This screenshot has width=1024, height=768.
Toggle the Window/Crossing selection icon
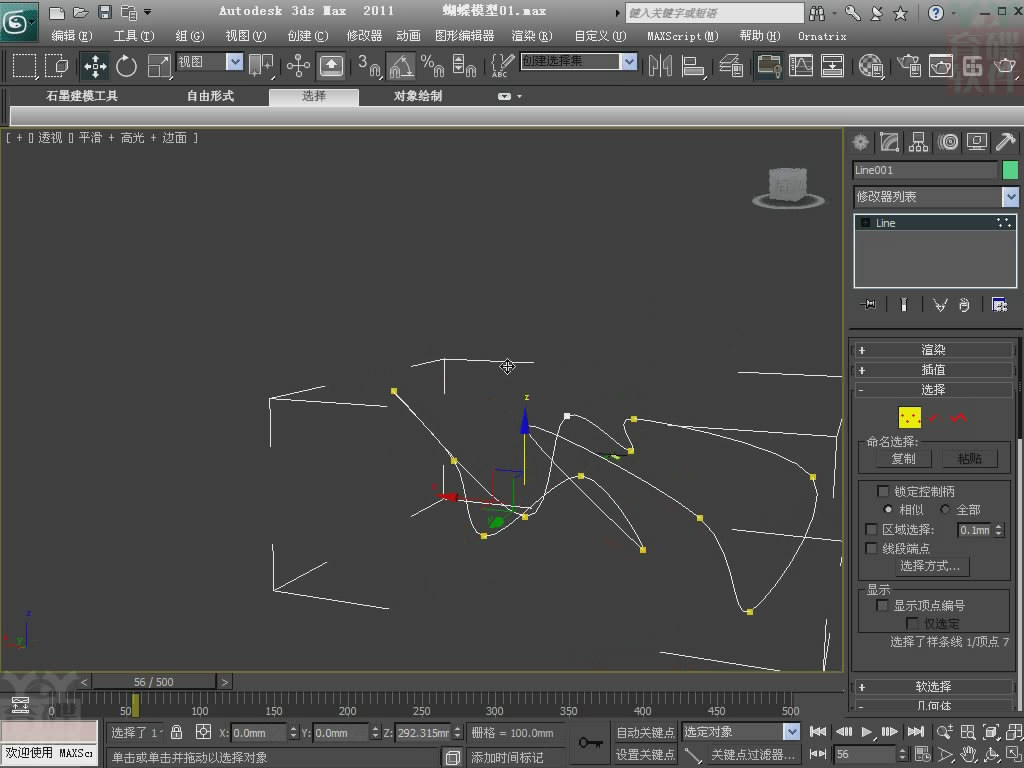coord(57,66)
